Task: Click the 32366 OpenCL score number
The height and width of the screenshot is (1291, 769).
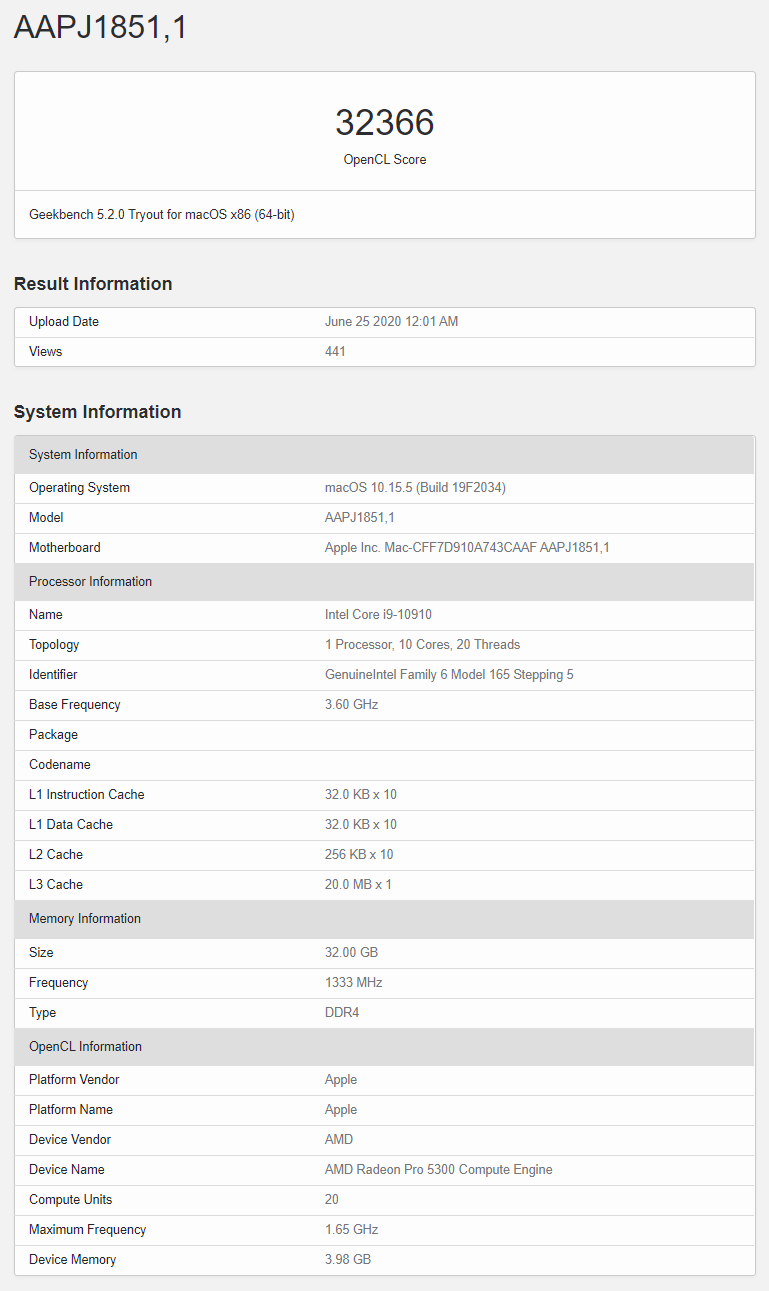Action: coord(384,123)
